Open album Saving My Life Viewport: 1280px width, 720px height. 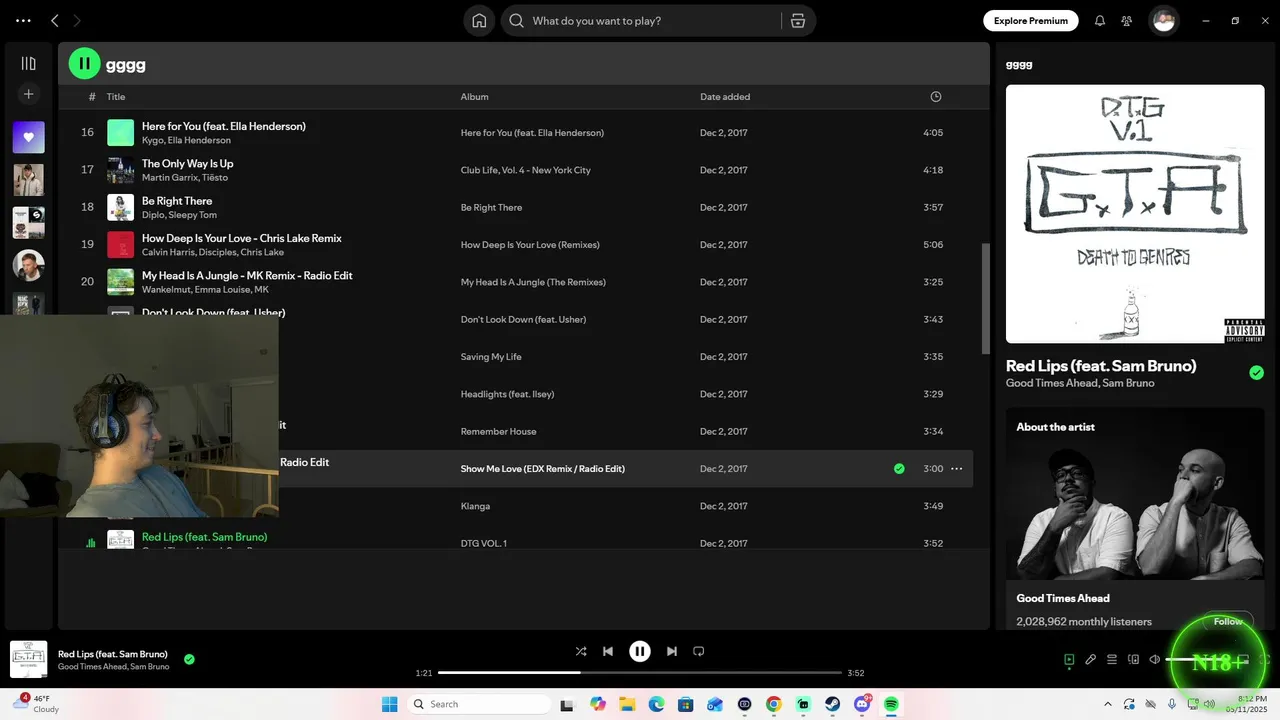pyautogui.click(x=491, y=357)
